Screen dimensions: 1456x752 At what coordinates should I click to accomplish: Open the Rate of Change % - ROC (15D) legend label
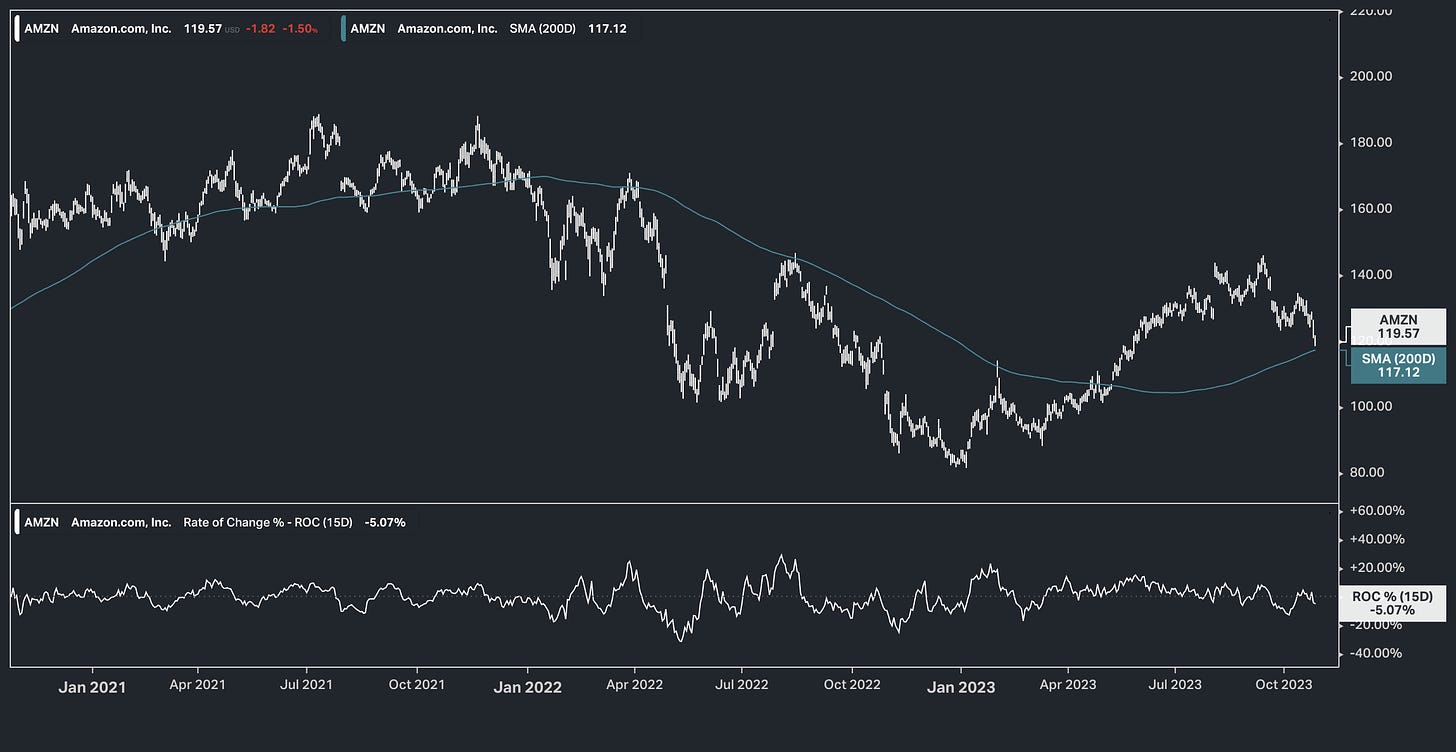(268, 522)
